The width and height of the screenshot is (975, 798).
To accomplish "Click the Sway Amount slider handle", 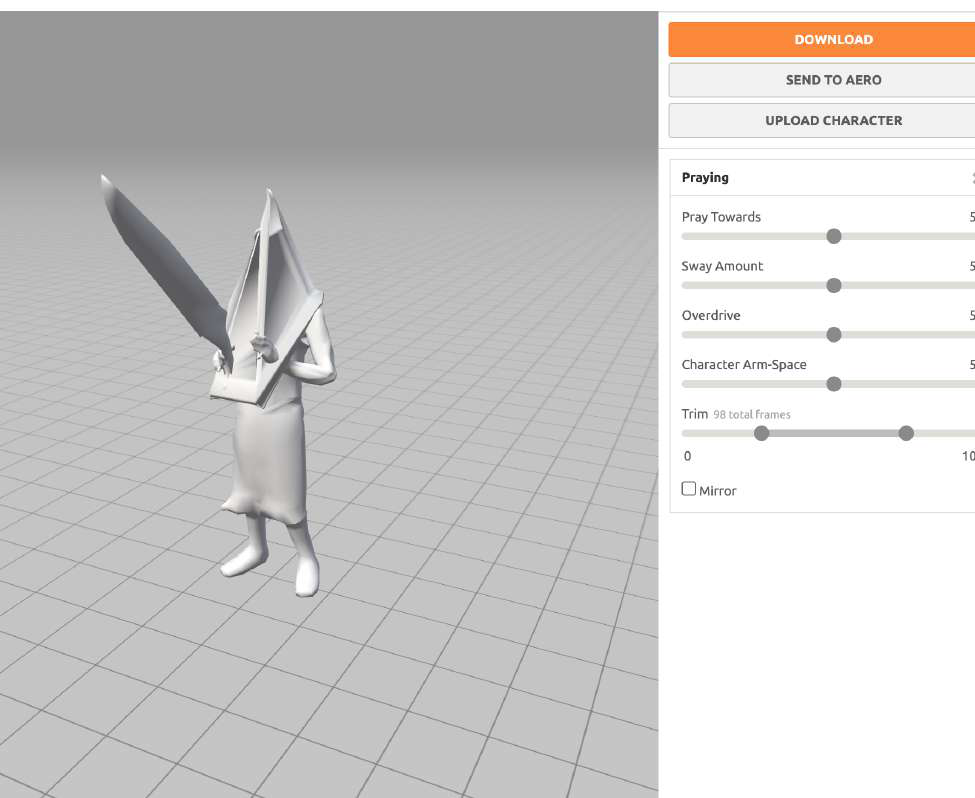I will [x=834, y=285].
